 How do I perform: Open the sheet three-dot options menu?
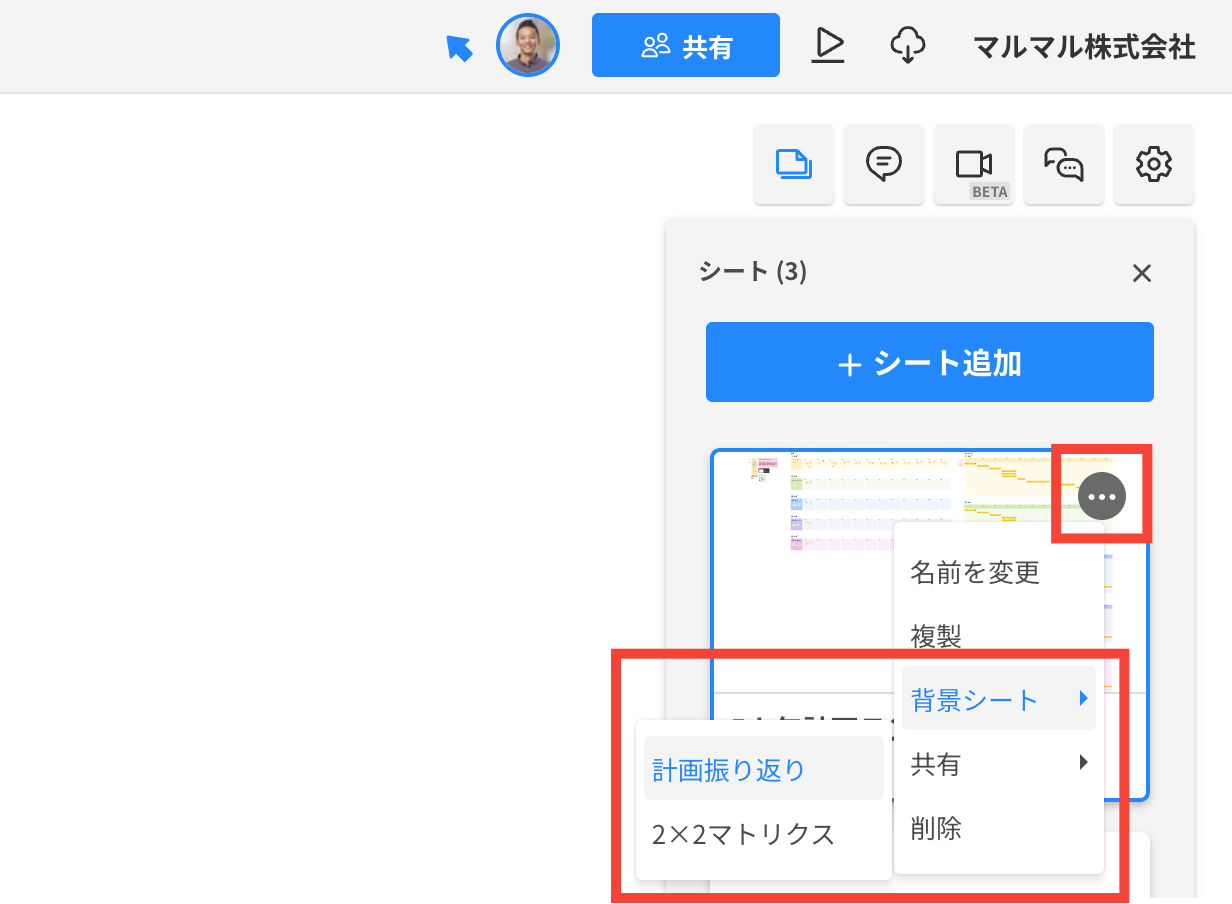(x=1102, y=495)
